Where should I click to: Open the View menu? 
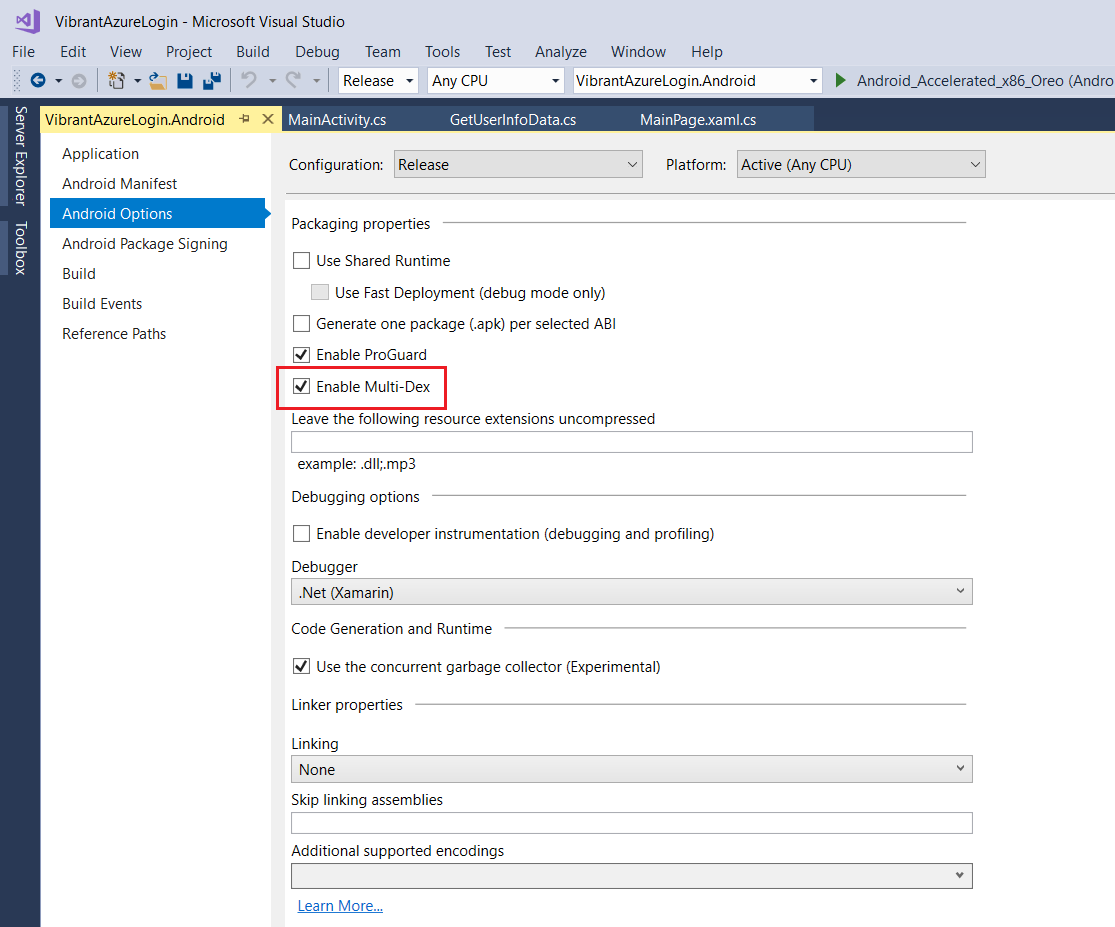[x=126, y=52]
